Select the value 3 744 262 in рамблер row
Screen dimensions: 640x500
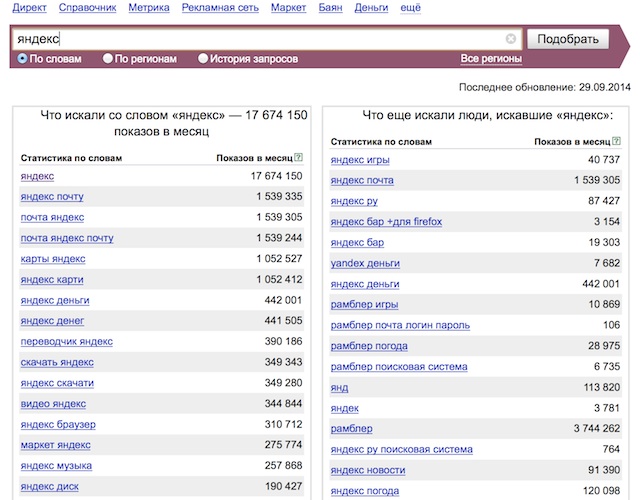click(x=597, y=429)
